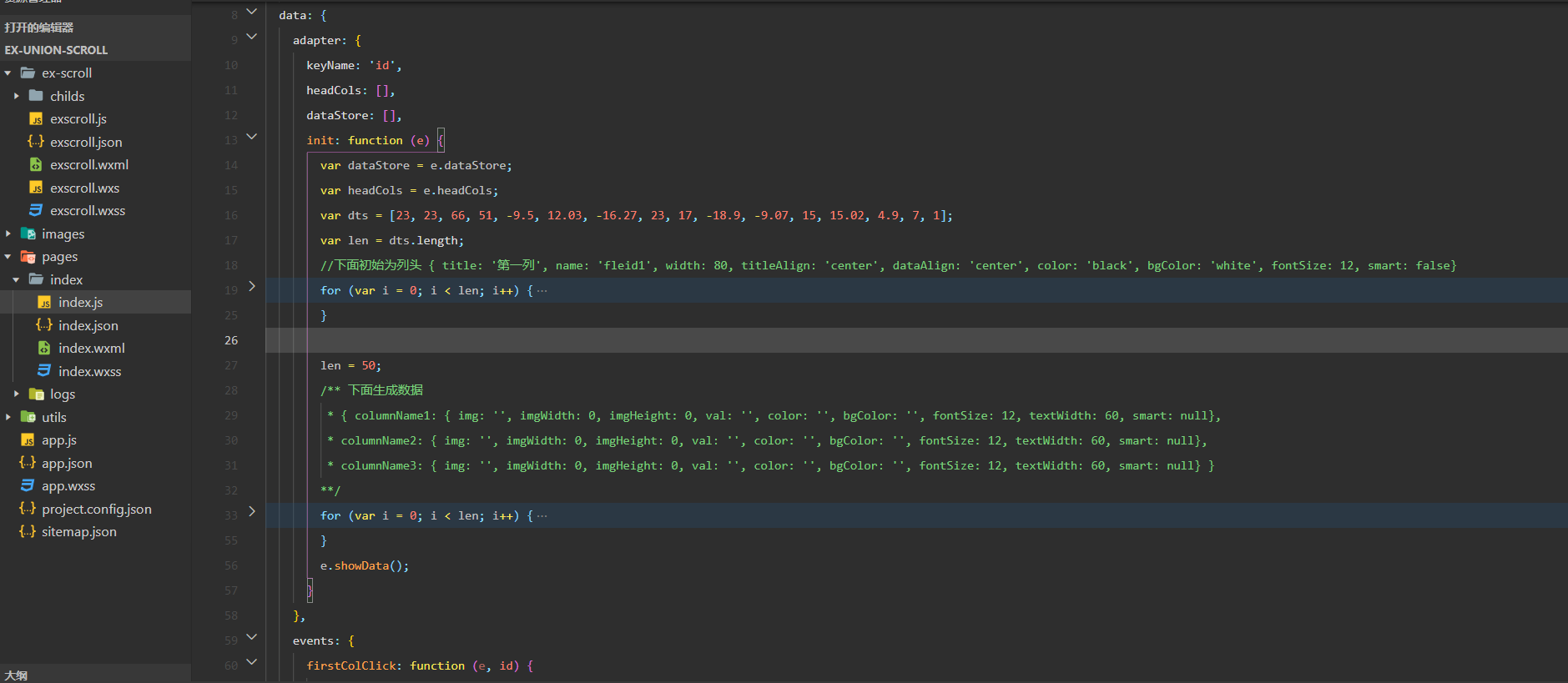Click the exscroll.wxss stylesheet icon
The height and width of the screenshot is (683, 1568).
pos(36,210)
